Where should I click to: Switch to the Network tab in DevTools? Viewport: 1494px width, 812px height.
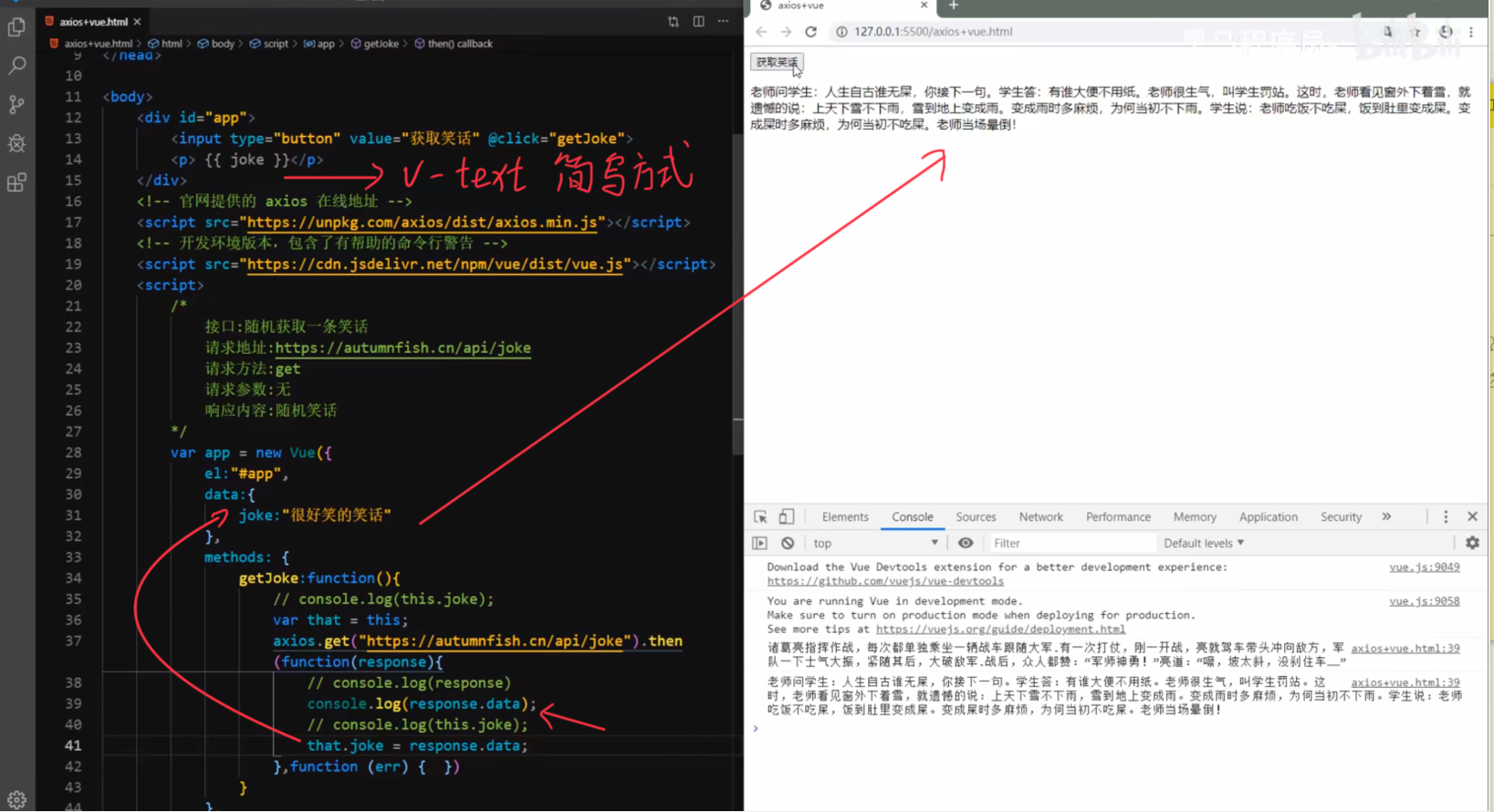click(x=1041, y=517)
